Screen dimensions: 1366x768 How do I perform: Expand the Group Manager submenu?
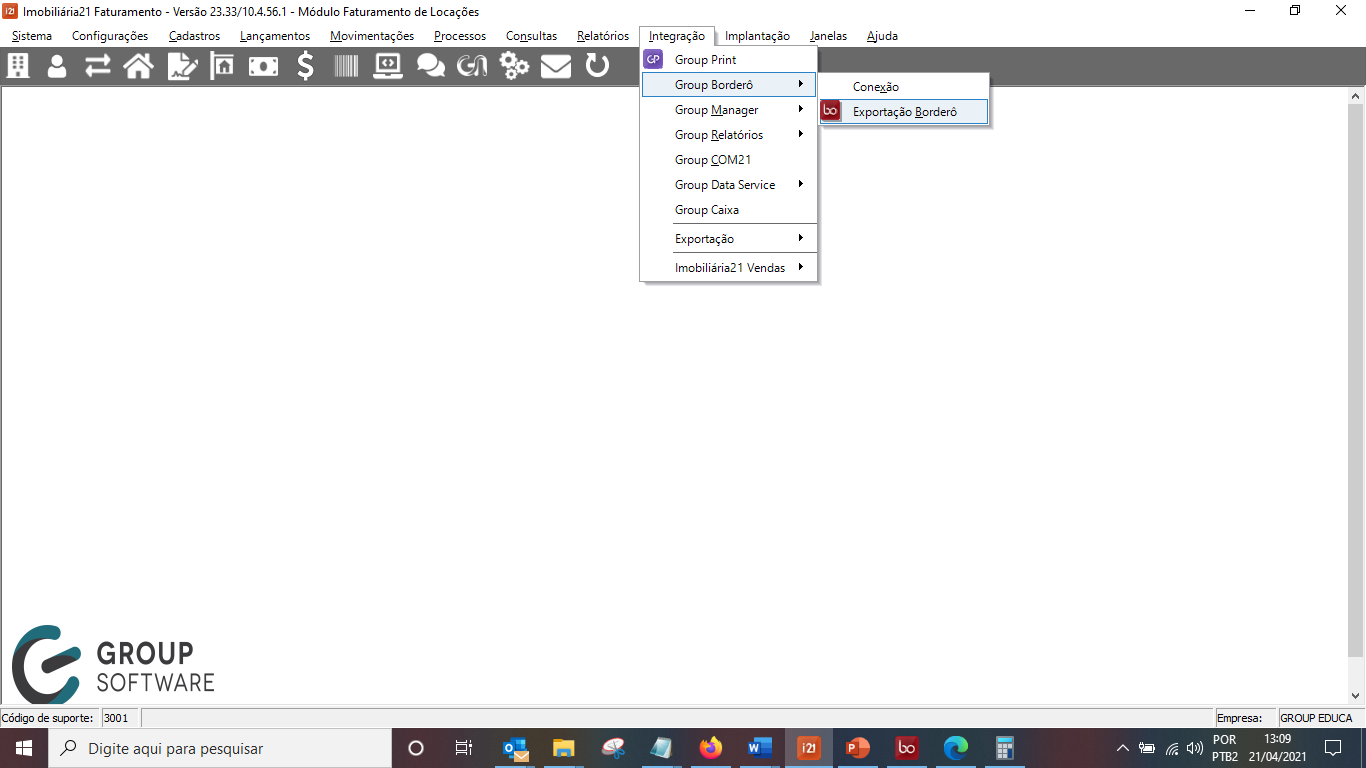pos(729,110)
